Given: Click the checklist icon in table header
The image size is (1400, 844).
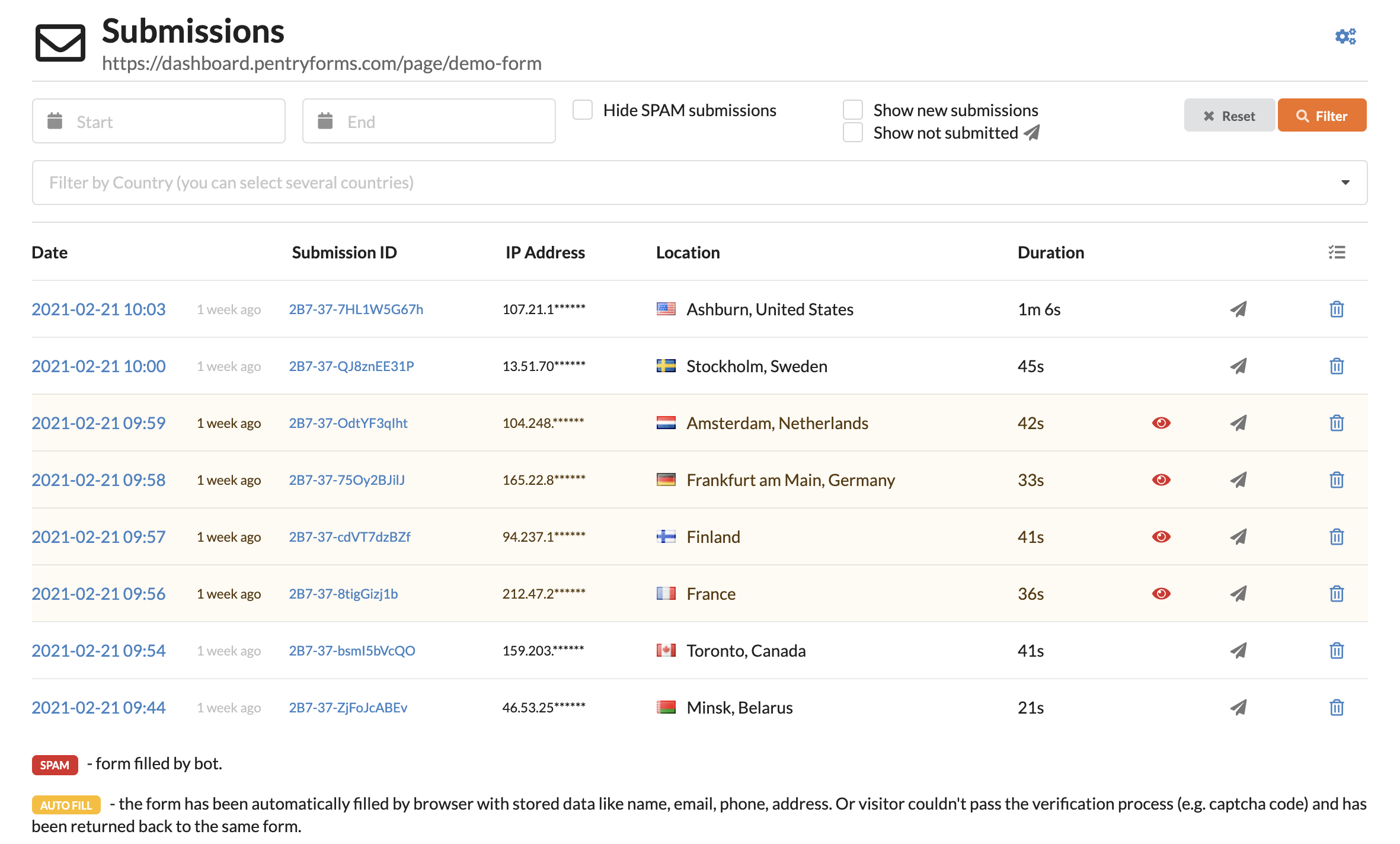Looking at the screenshot, I should 1337,252.
